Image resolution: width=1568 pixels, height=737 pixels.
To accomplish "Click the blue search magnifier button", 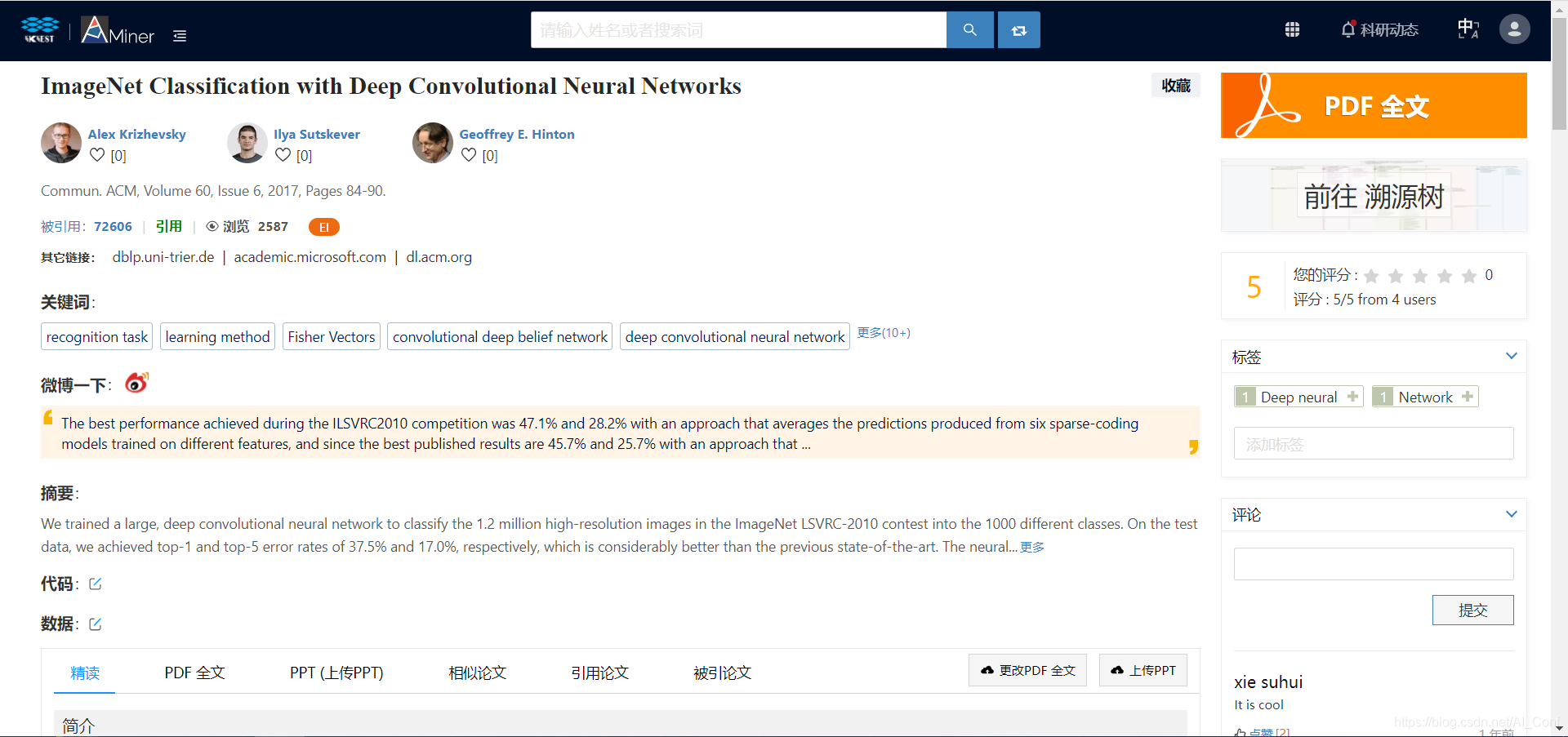I will 970,30.
